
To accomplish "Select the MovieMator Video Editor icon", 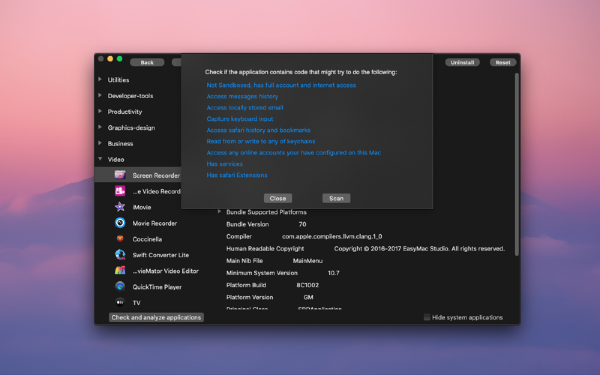I will 120,271.
